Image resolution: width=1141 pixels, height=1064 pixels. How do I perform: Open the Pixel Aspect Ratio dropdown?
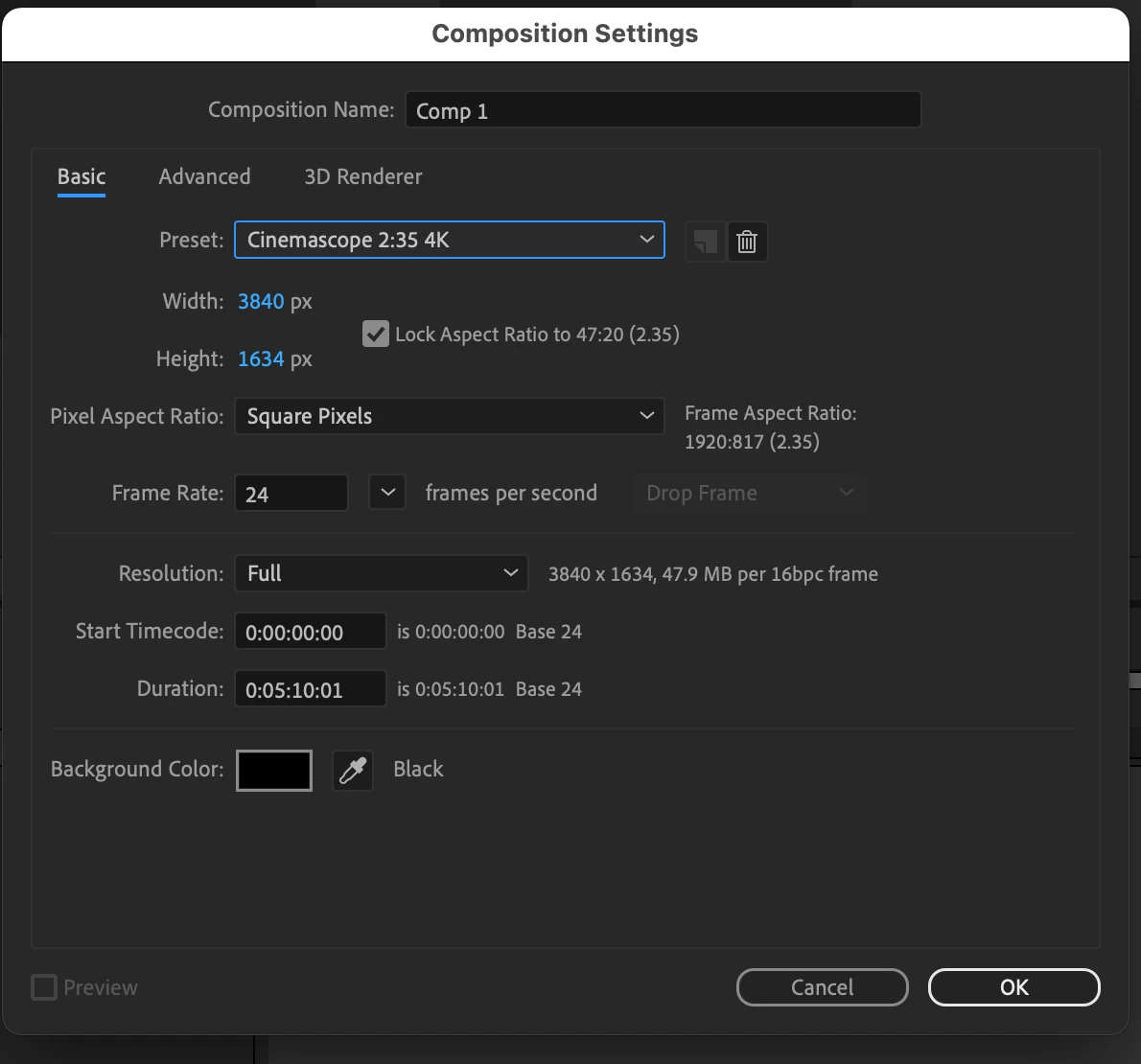(x=449, y=416)
